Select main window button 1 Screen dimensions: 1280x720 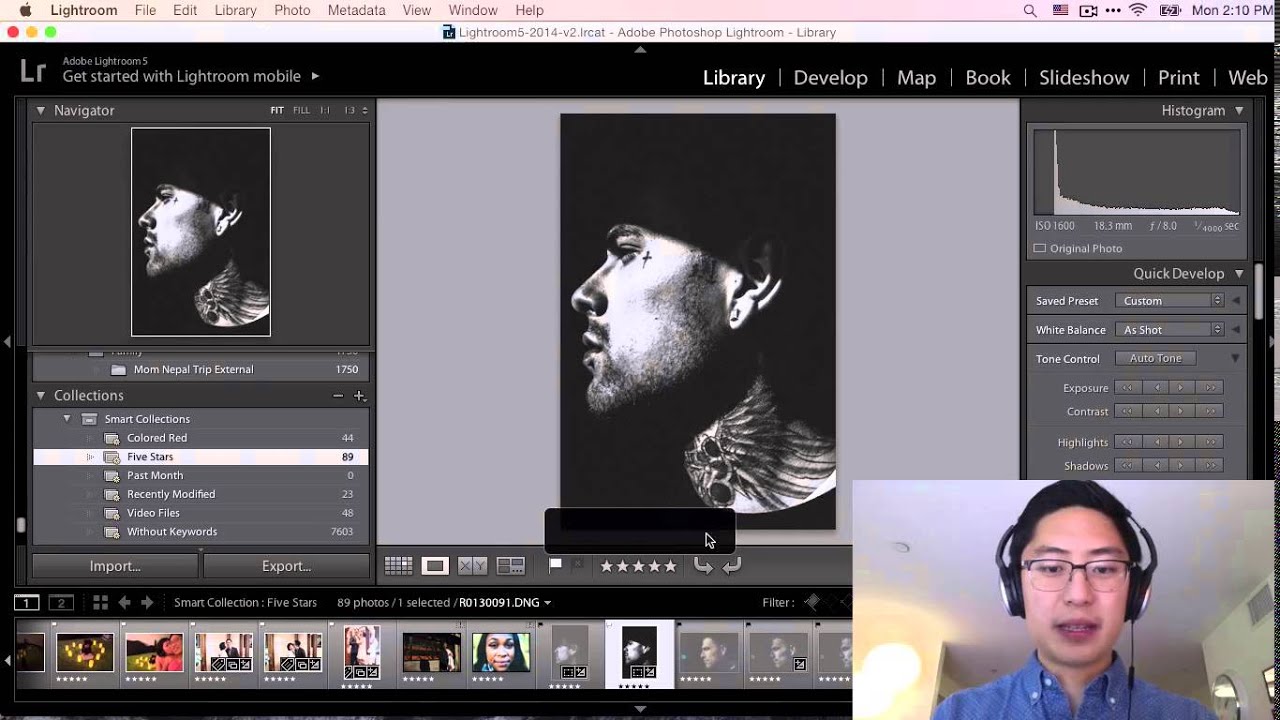pyautogui.click(x=26, y=602)
